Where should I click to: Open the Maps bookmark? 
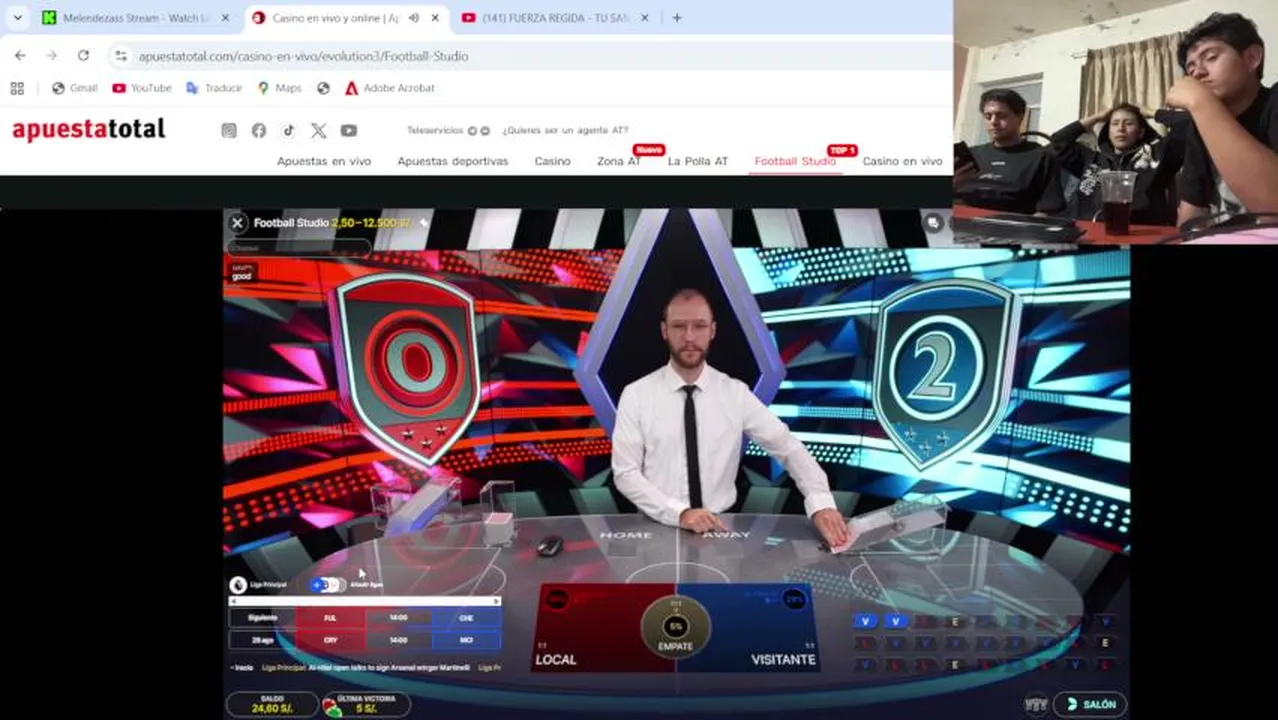coord(279,88)
